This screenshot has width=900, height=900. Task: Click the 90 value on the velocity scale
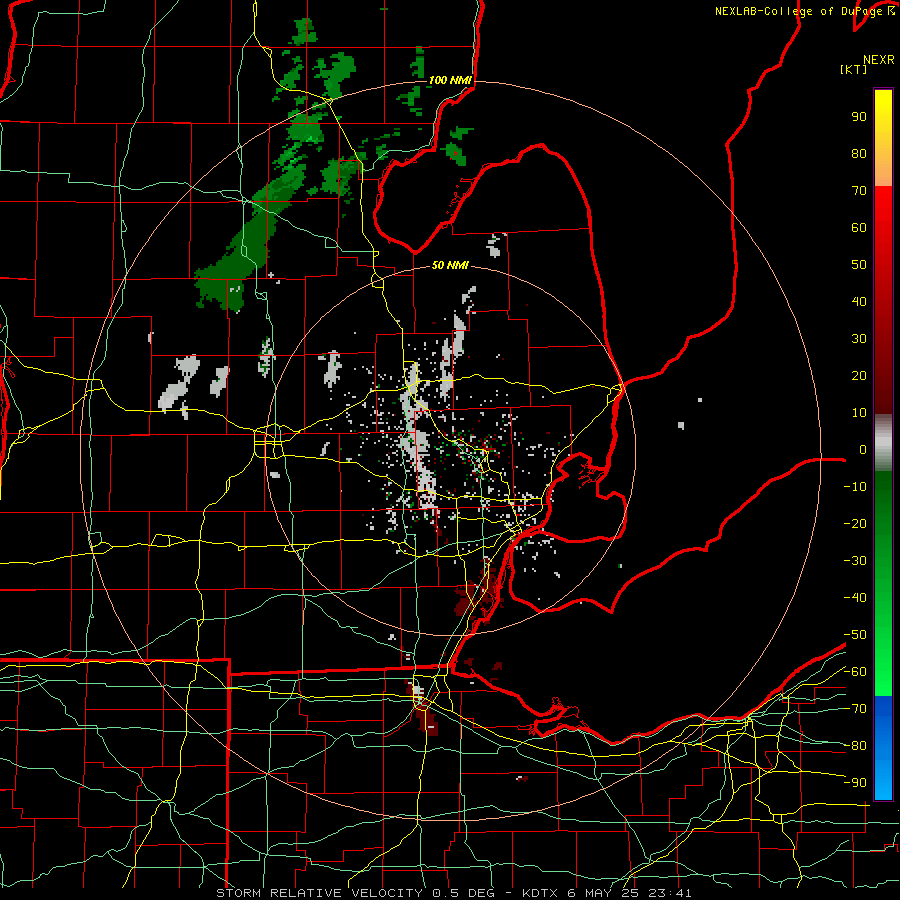point(859,117)
